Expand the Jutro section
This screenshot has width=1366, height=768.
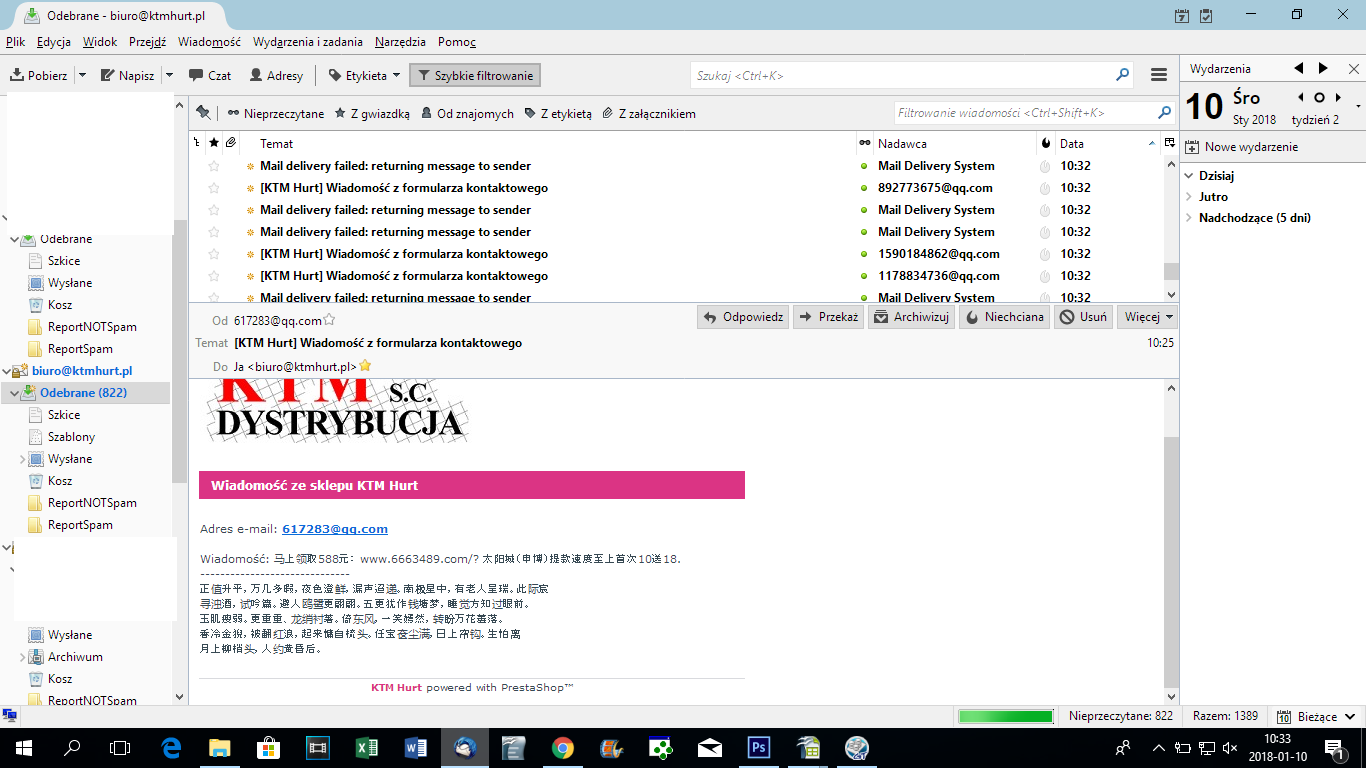click(x=1189, y=197)
